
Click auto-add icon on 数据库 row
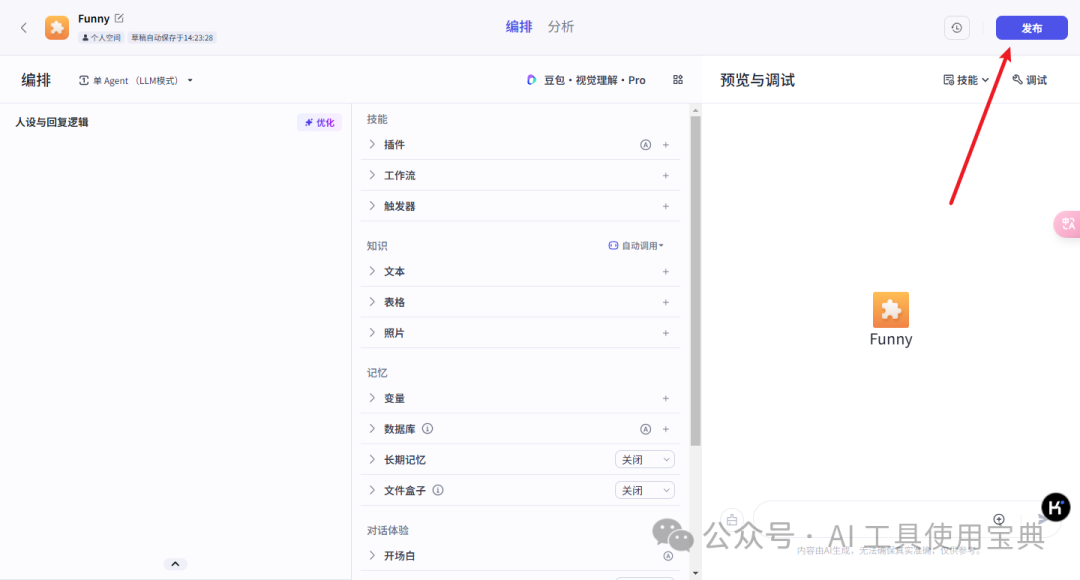pyautogui.click(x=645, y=429)
